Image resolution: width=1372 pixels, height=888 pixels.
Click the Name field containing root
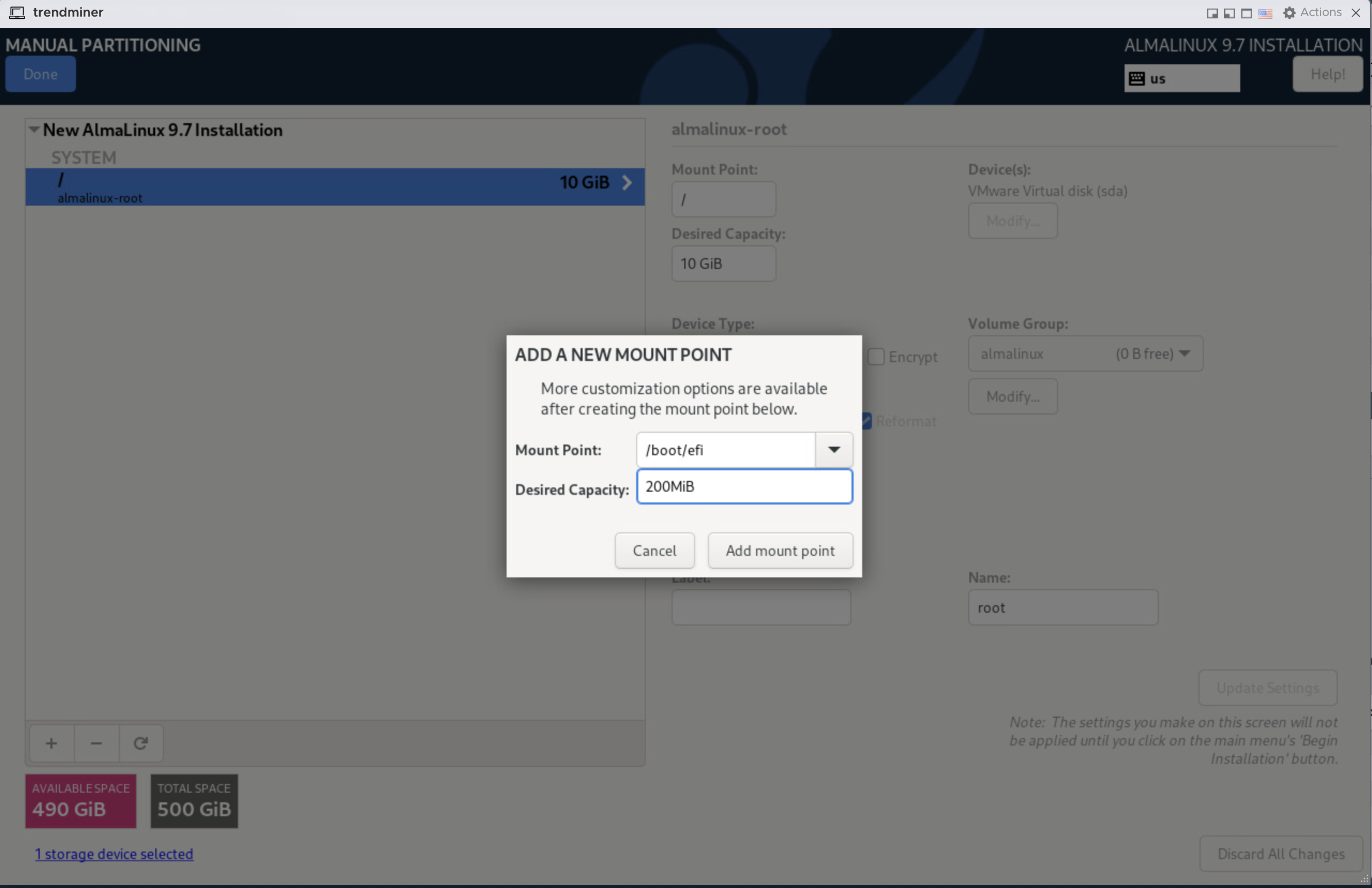(1063, 607)
